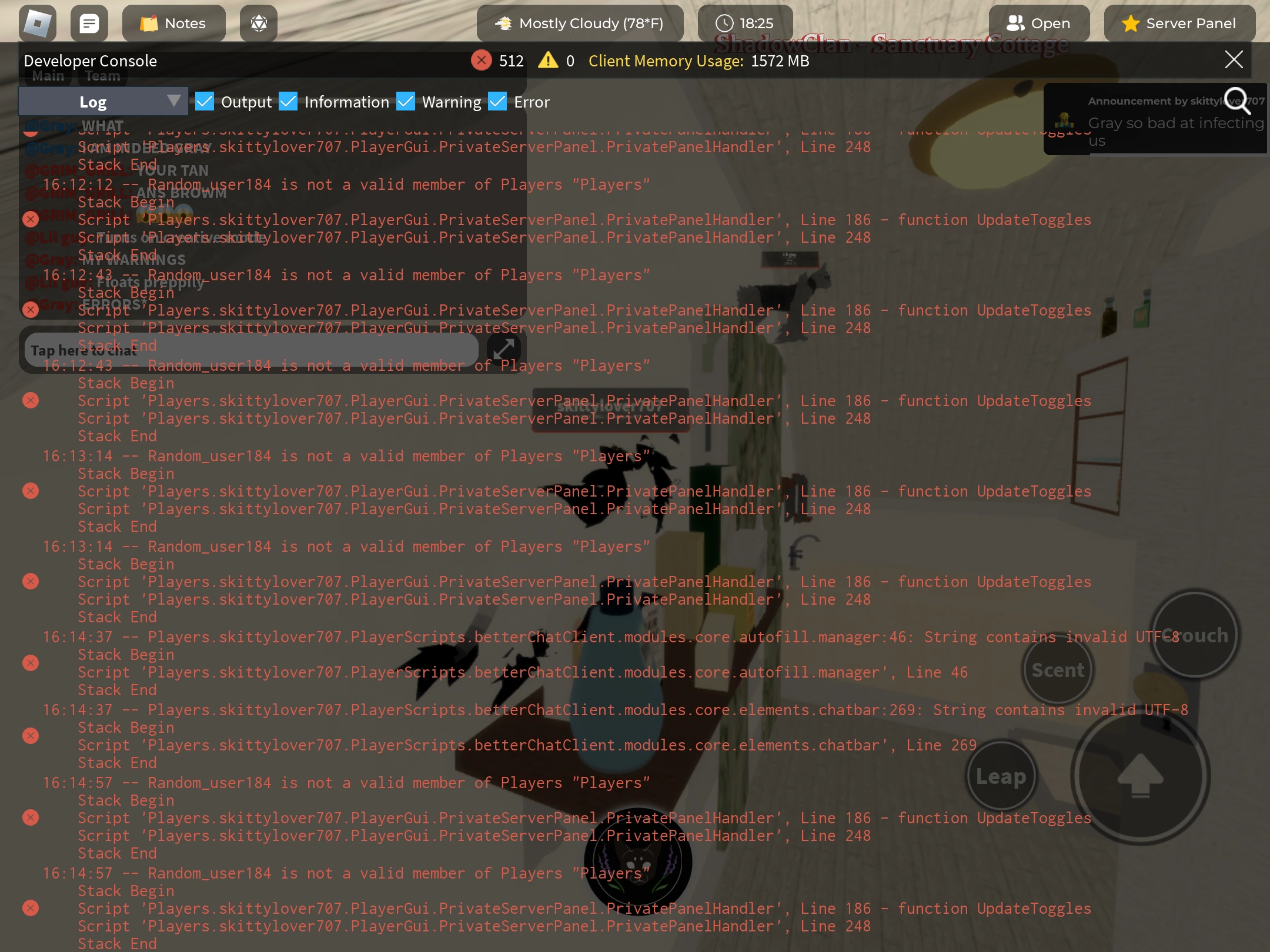Toggle the Error filter checkbox
Viewport: 1270px width, 952px height.
(497, 102)
